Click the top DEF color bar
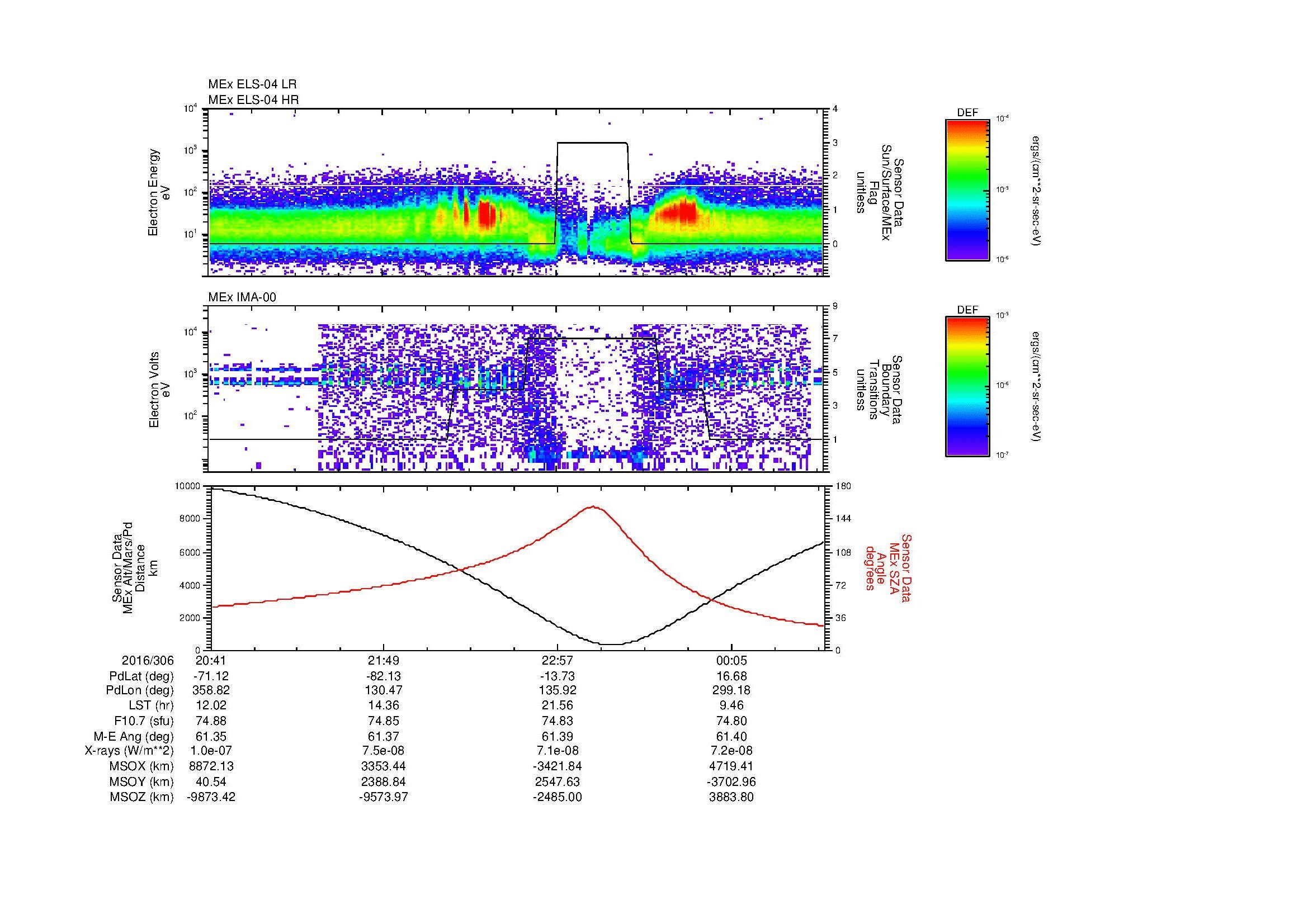The width and height of the screenshot is (1308, 924). [x=967, y=189]
